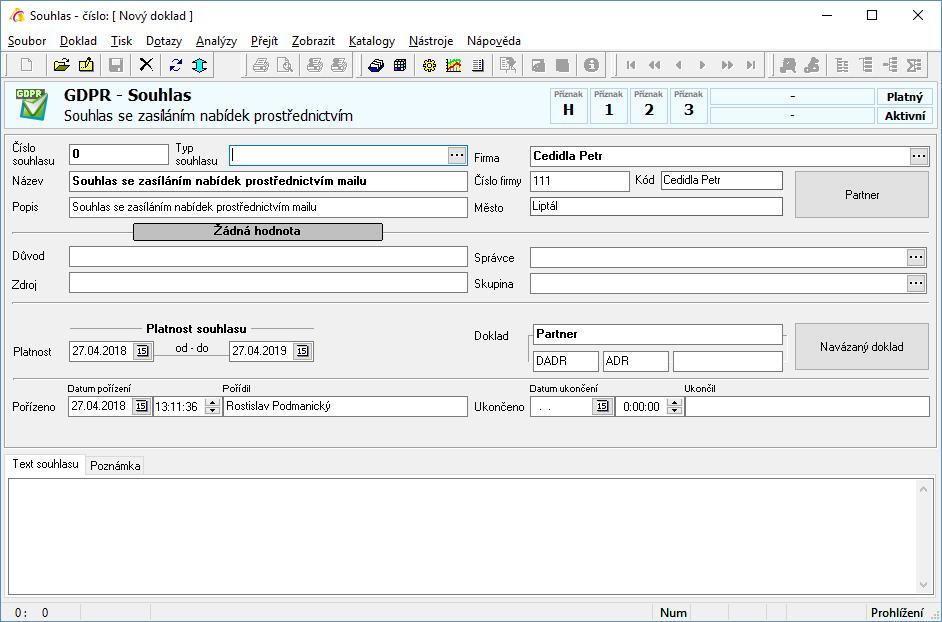Image resolution: width=942 pixels, height=622 pixels.
Task: Click the sigma tree toolbar icon
Action: 914,65
